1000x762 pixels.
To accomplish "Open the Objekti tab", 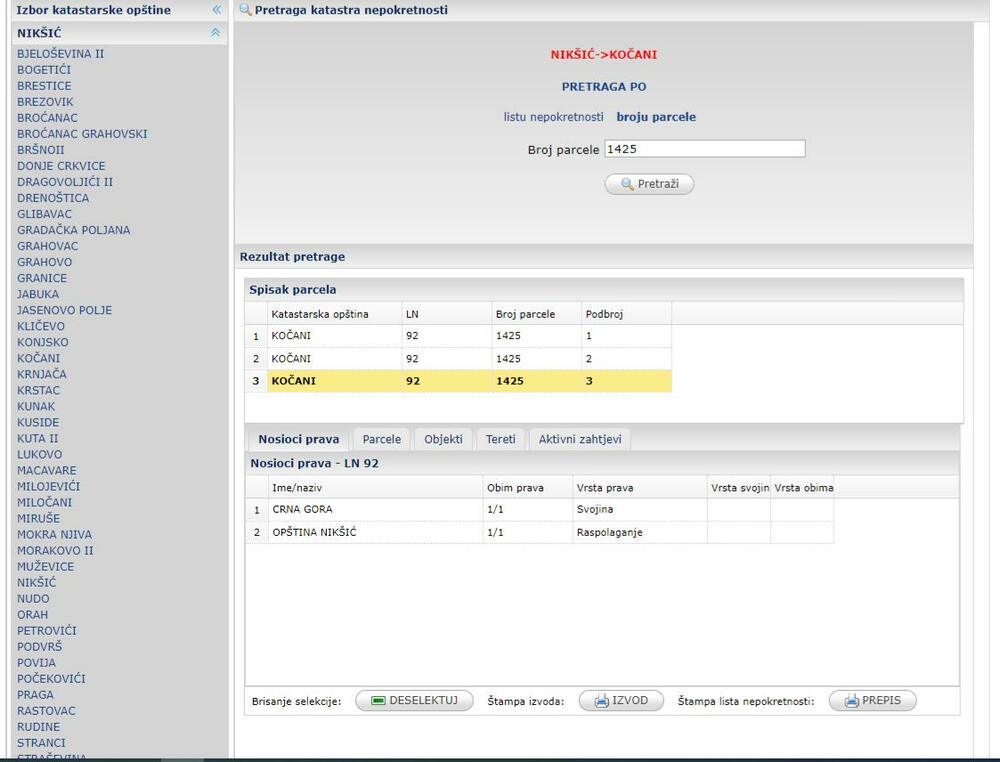I will 443,439.
